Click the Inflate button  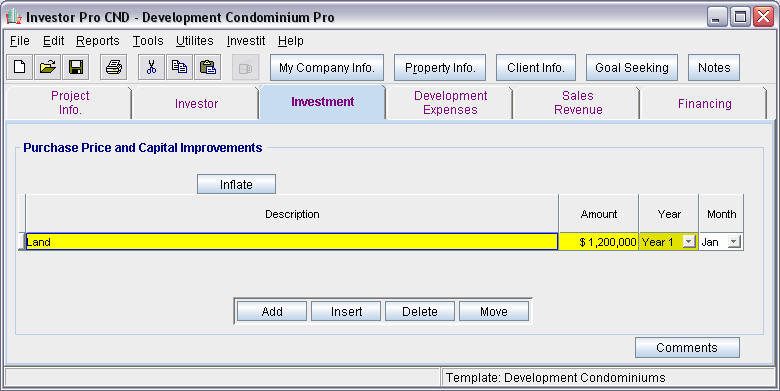point(236,185)
